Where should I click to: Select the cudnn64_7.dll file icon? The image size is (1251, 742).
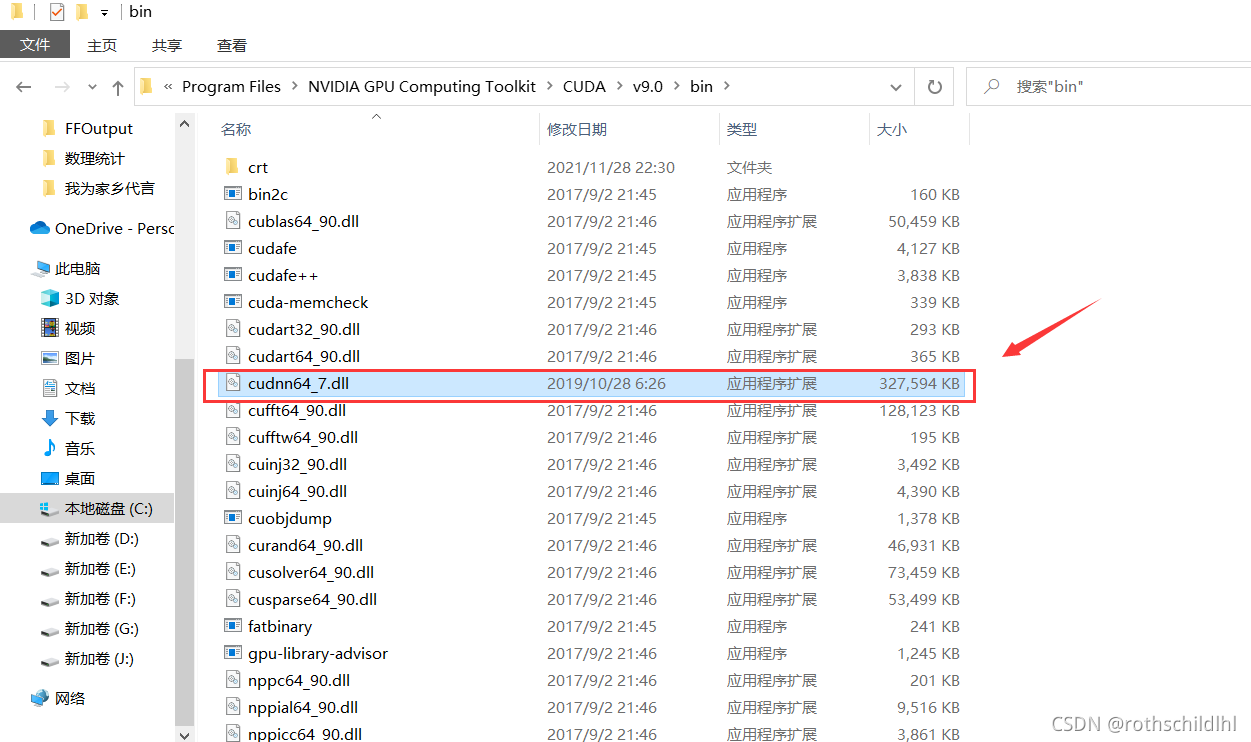[x=232, y=383]
